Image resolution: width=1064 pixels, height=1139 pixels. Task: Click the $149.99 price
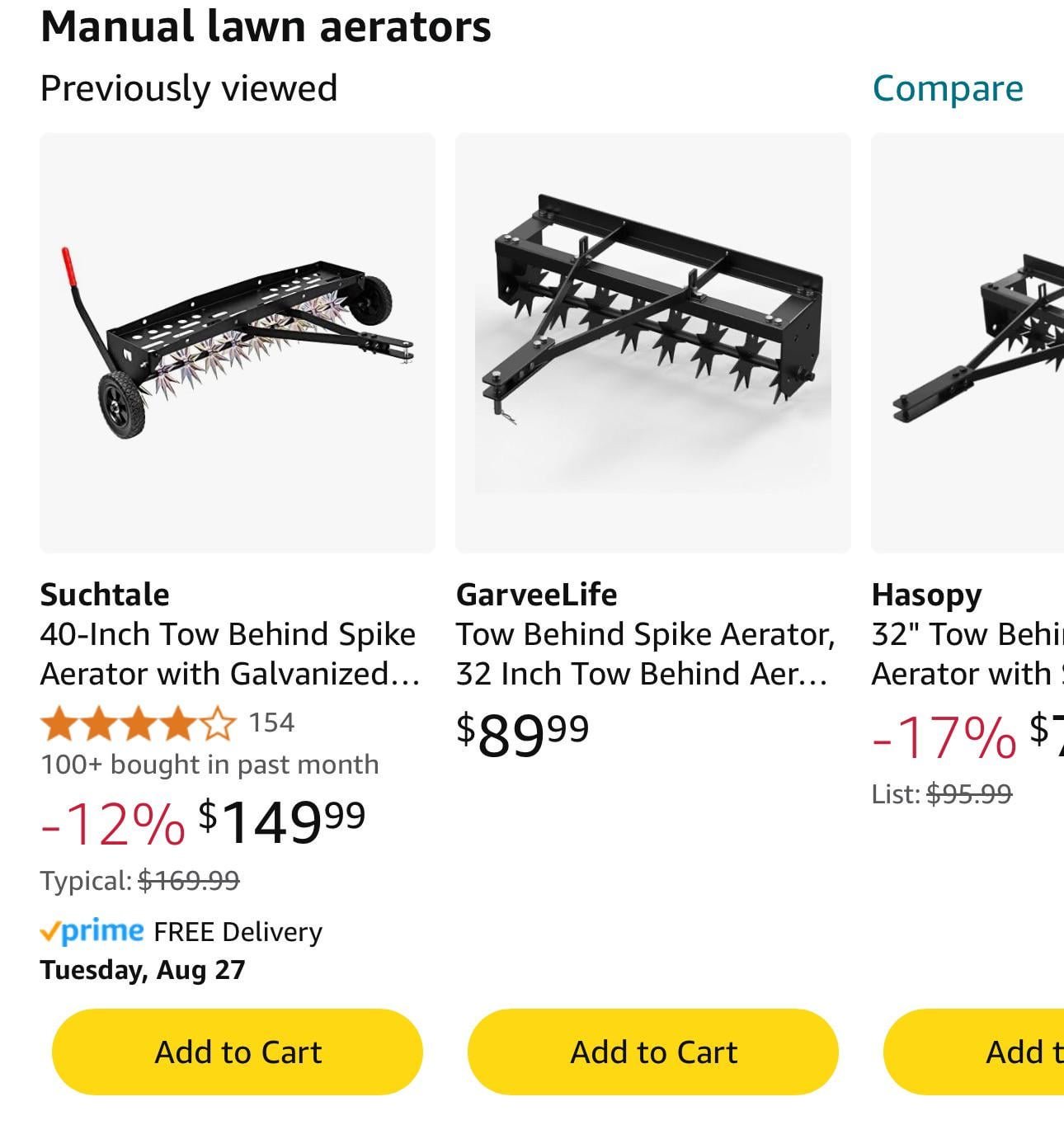point(282,821)
